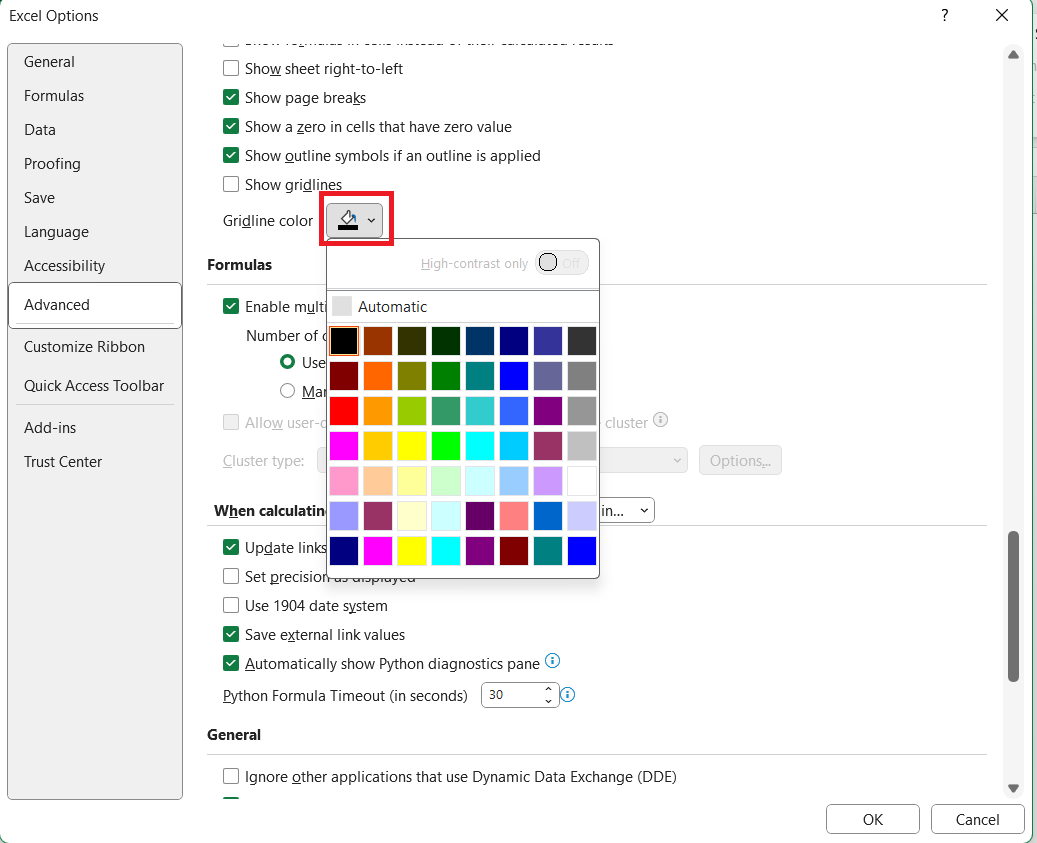
Task: Click info icon next to Python diagnostics pane
Action: (552, 661)
